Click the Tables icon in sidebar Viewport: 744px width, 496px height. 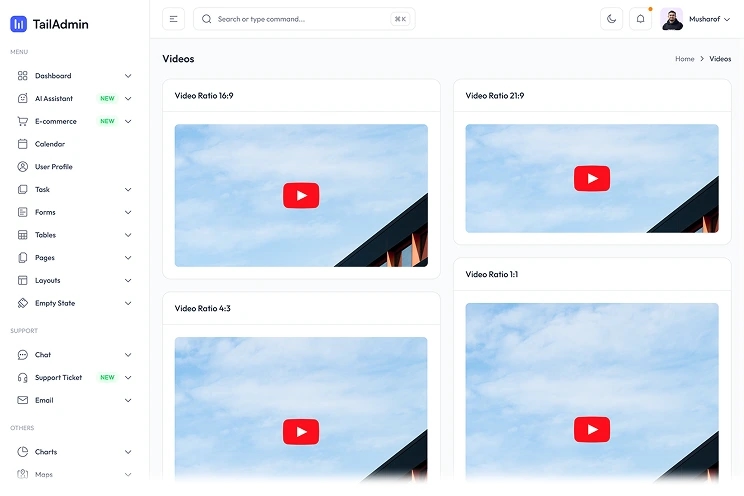pos(22,235)
